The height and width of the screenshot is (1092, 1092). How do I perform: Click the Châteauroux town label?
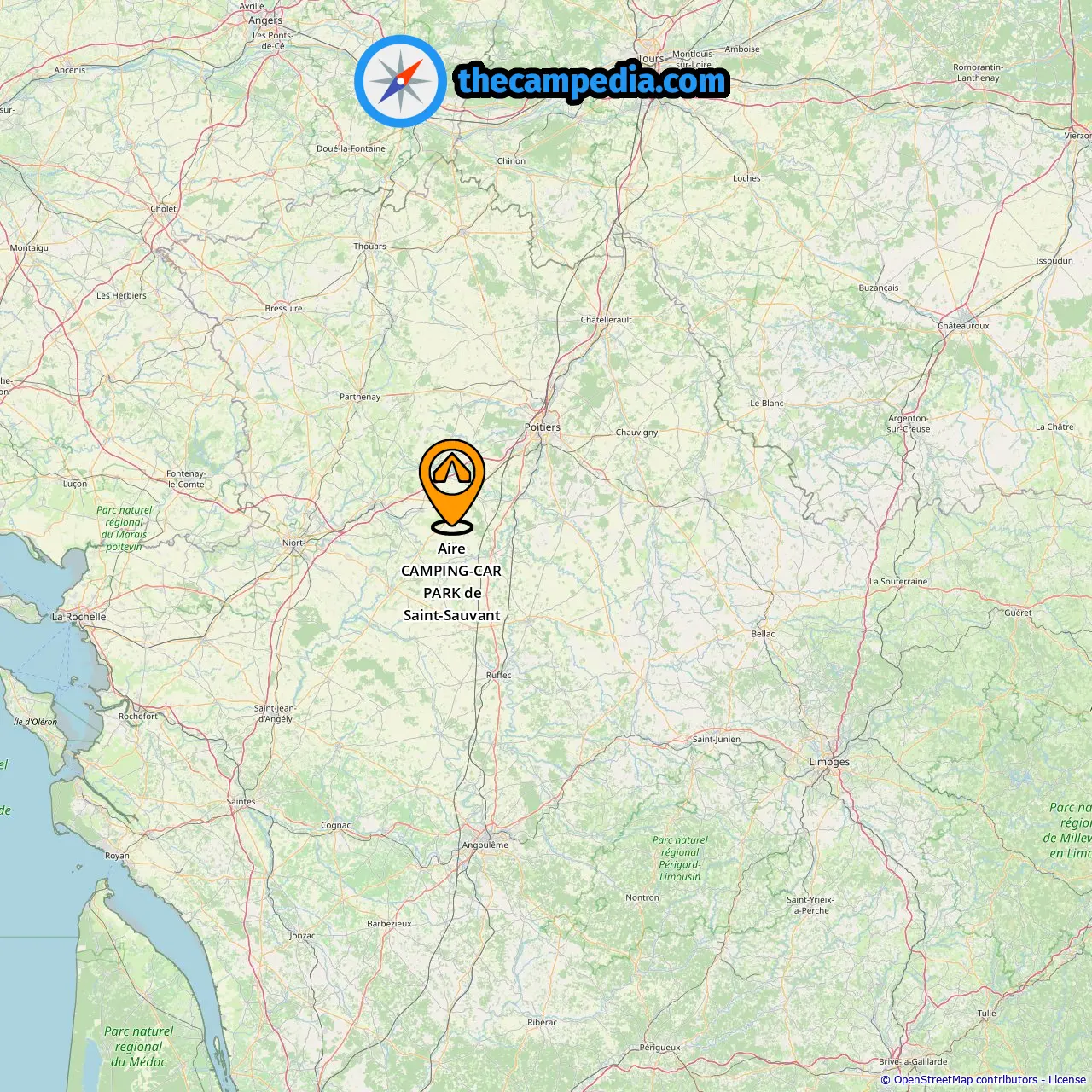(x=963, y=326)
